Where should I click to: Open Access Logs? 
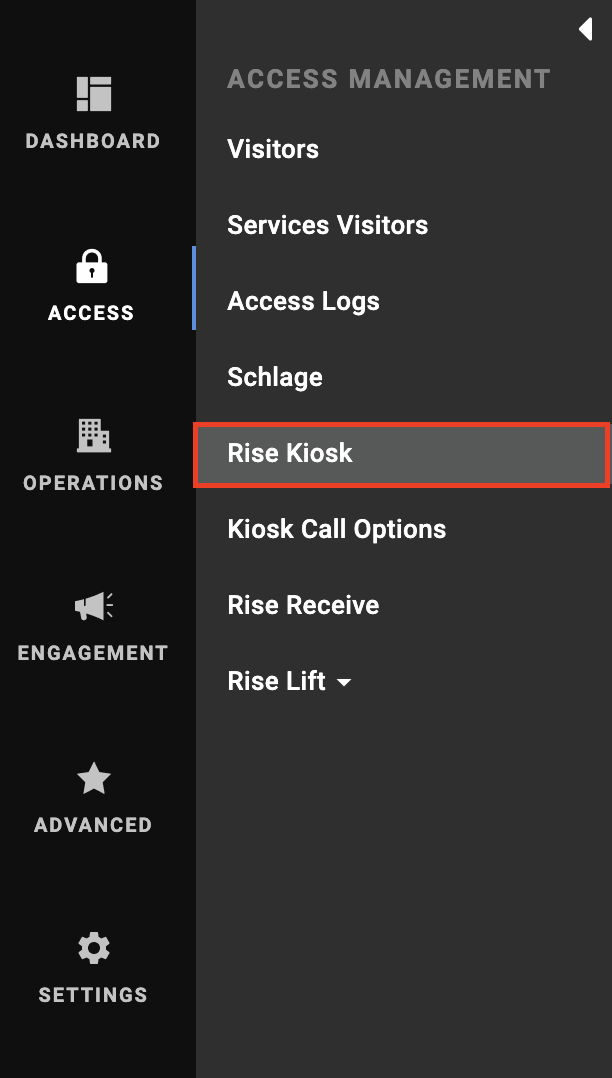point(303,301)
